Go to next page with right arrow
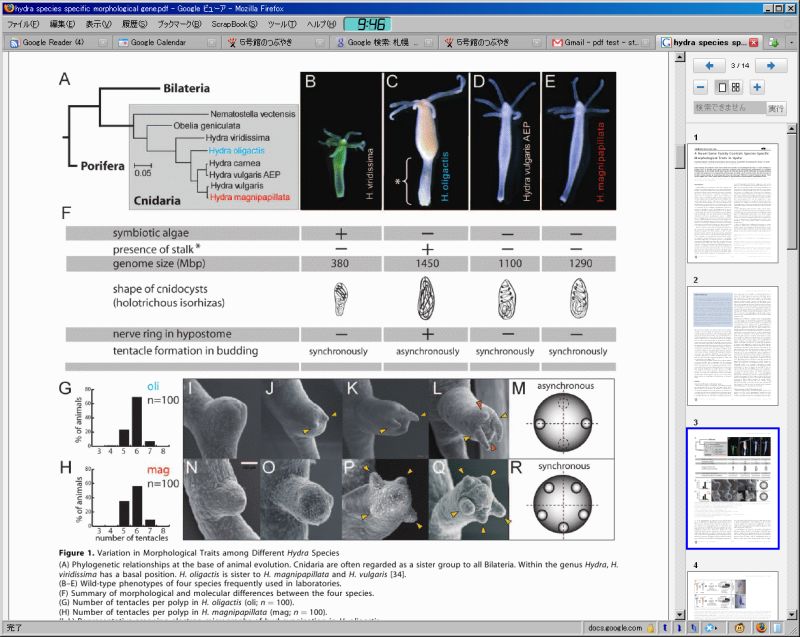 coord(770,66)
